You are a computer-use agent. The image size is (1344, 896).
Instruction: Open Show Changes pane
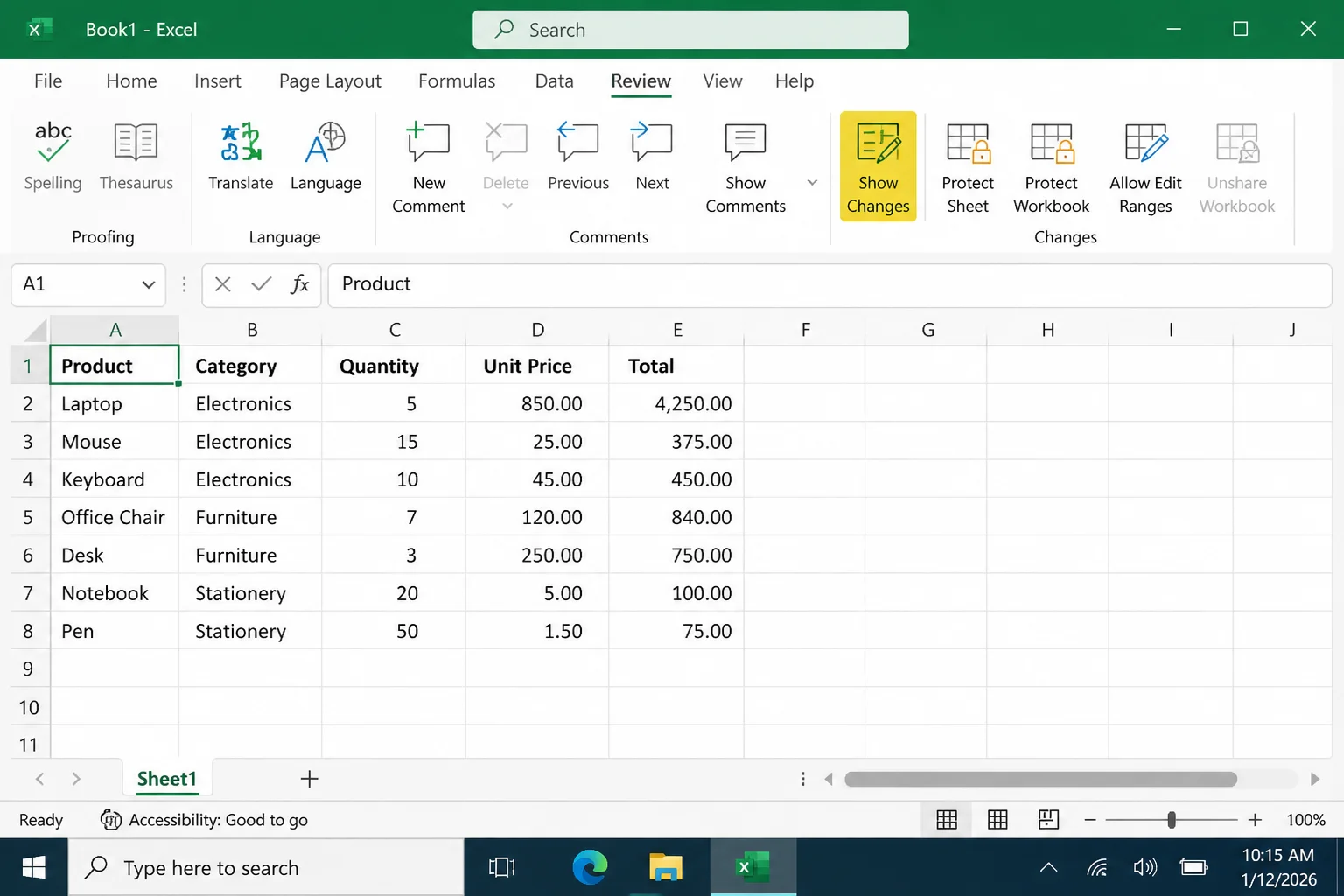[x=878, y=166]
